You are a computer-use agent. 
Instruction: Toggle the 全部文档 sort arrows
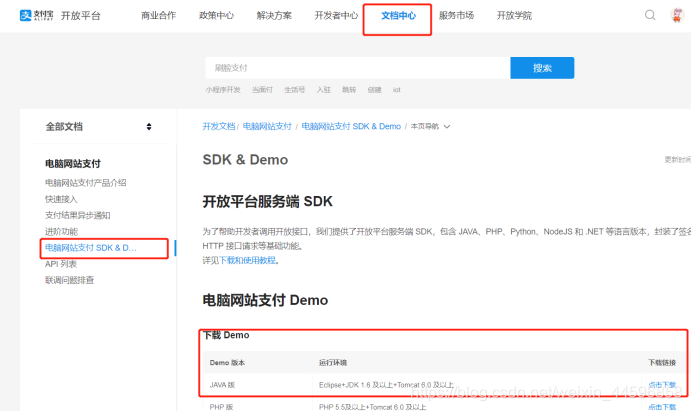[149, 127]
